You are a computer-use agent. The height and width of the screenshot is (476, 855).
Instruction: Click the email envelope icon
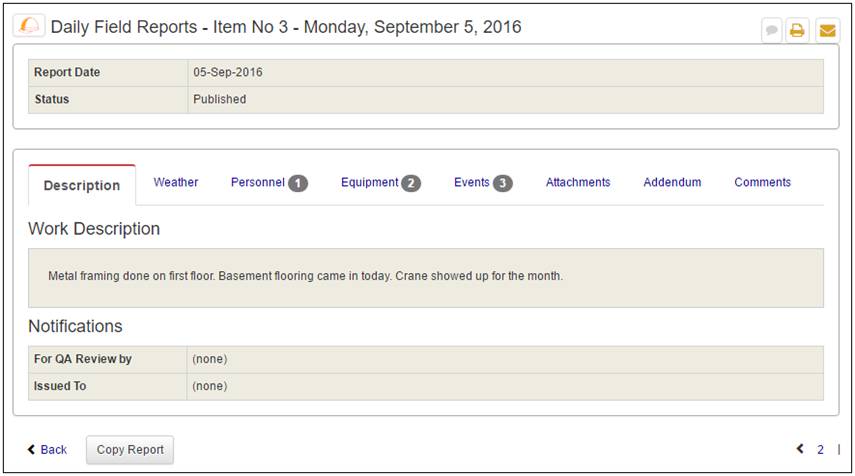click(x=827, y=31)
